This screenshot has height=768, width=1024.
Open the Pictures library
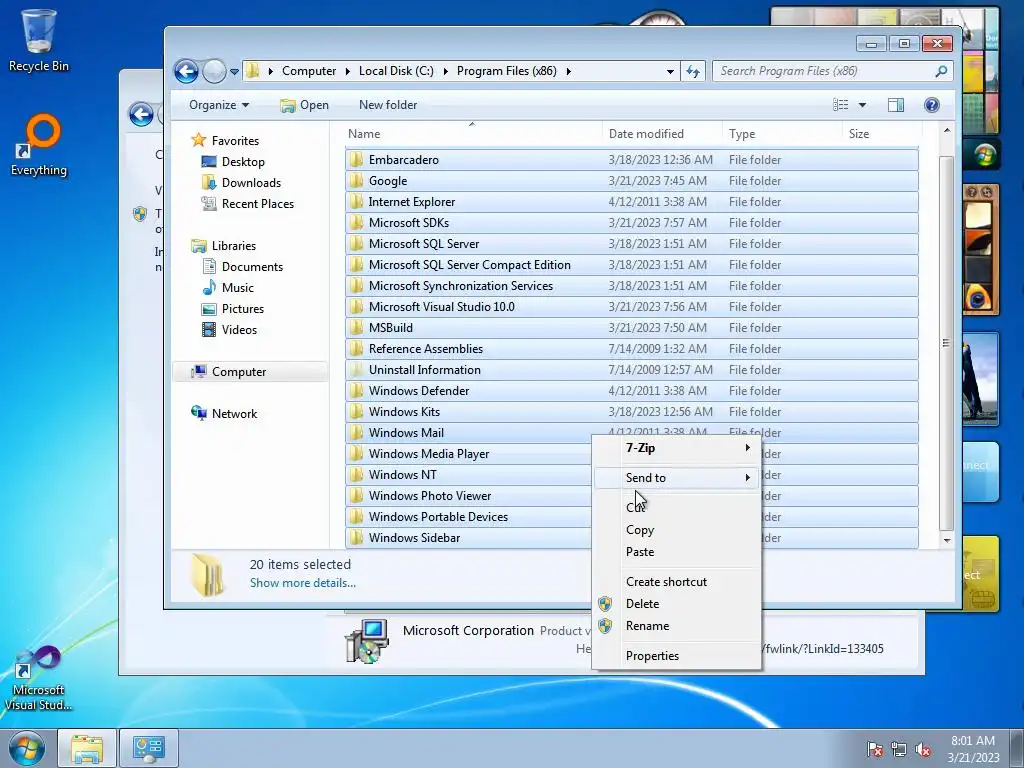click(x=233, y=309)
